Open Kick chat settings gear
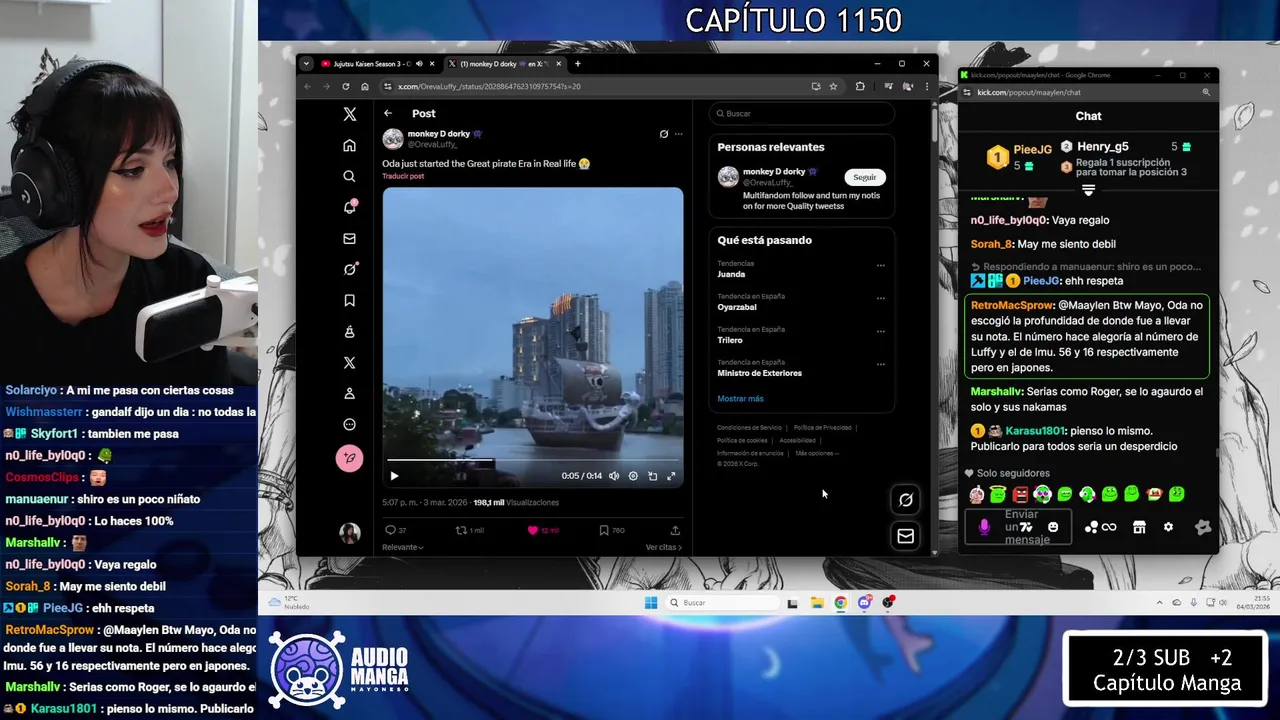Viewport: 1280px width, 720px height. 1168,527
